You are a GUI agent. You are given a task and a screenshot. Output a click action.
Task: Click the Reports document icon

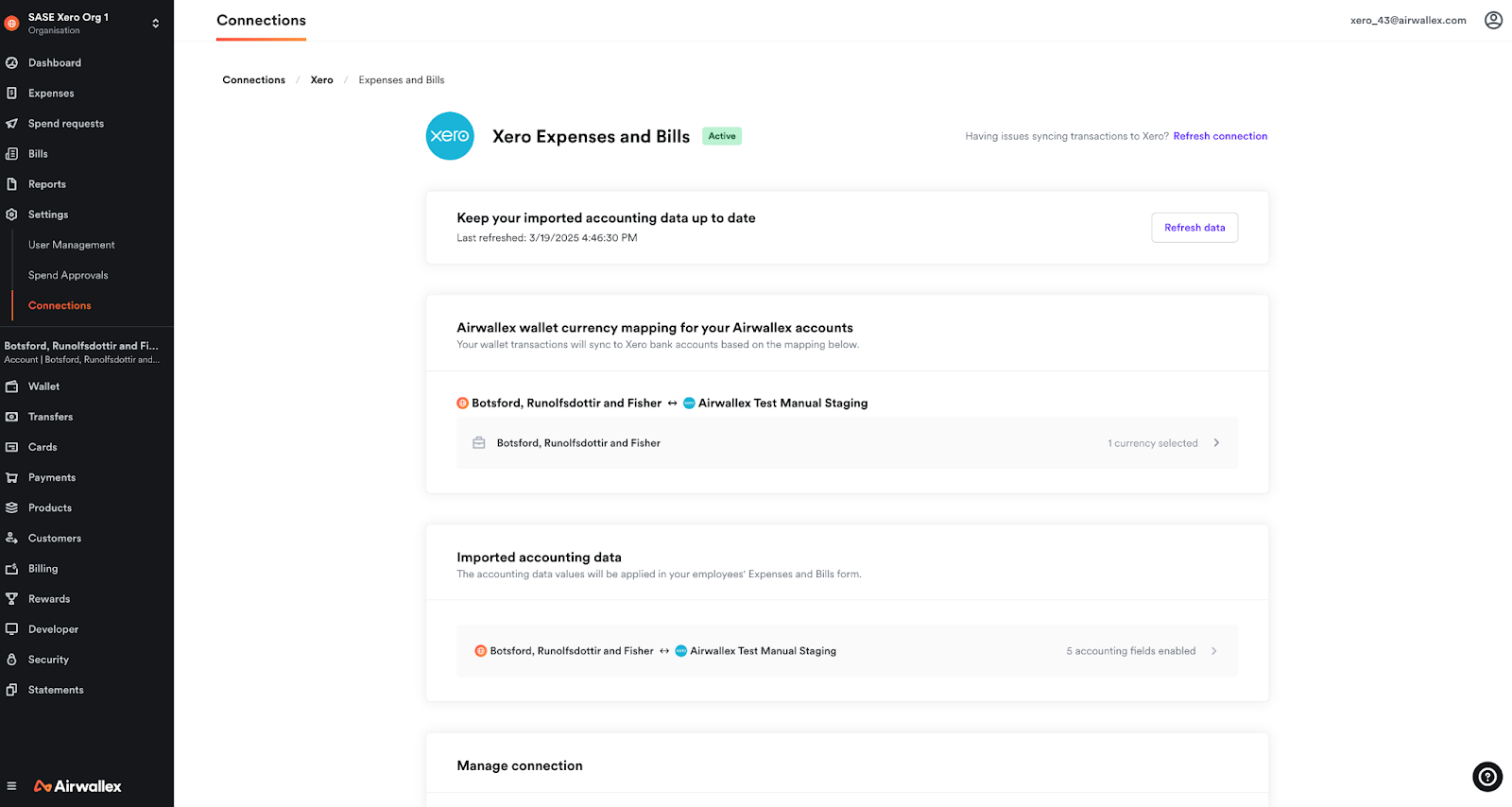point(11,183)
